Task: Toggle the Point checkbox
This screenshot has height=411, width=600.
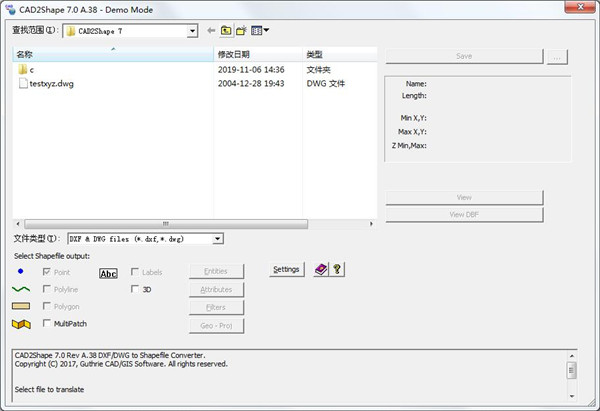Action: (47, 272)
